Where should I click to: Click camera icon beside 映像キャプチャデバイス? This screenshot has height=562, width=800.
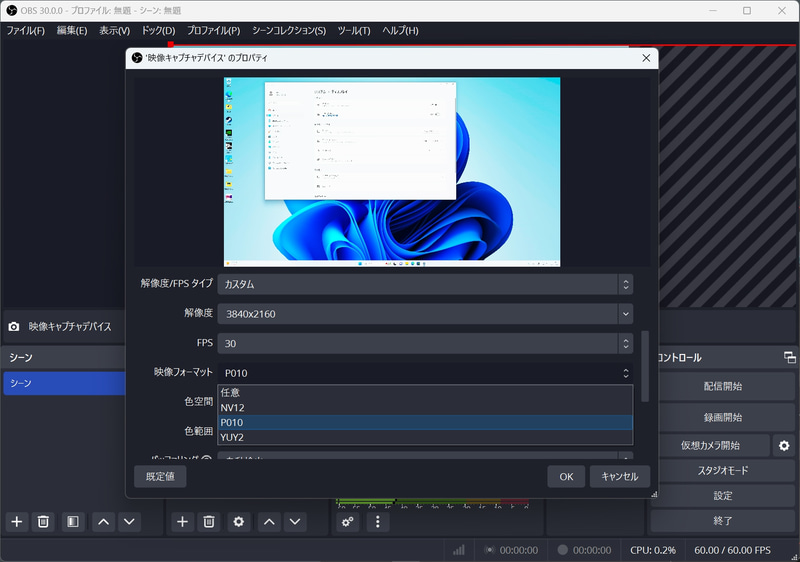[x=14, y=326]
